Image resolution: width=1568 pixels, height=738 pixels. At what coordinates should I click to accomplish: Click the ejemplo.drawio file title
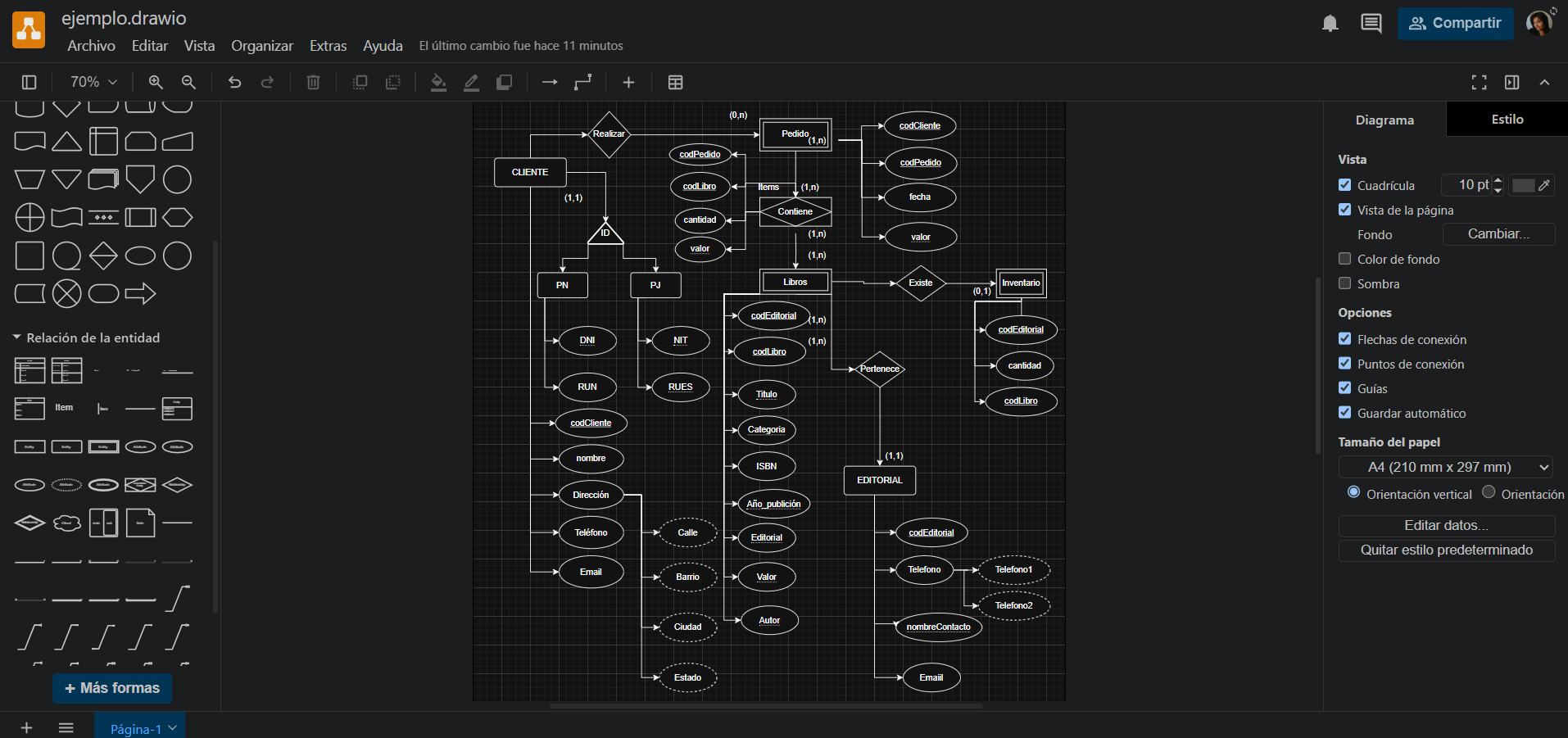coord(124,18)
